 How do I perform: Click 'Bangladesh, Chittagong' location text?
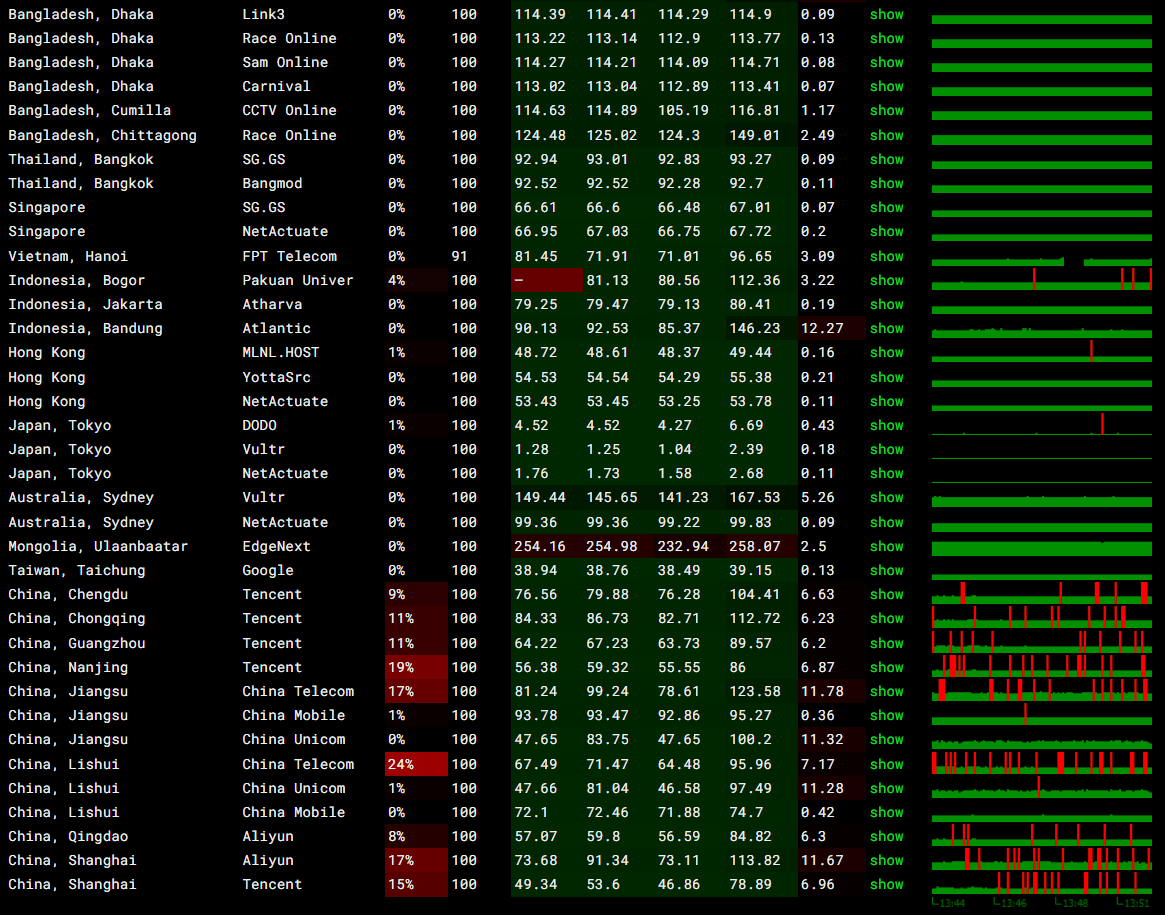click(x=103, y=135)
